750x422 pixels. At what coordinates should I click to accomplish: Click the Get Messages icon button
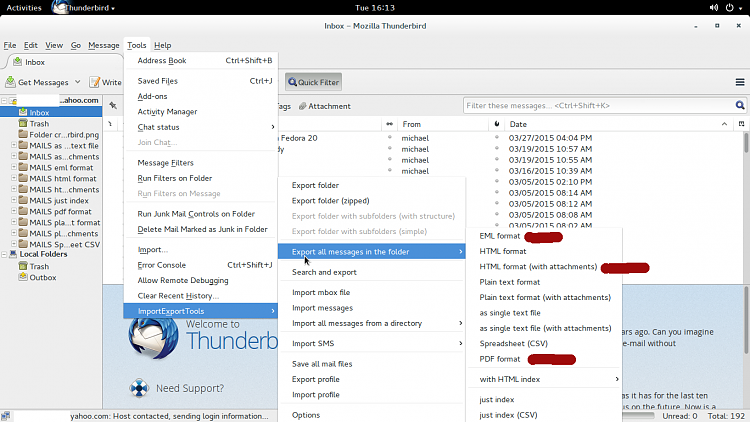37,82
